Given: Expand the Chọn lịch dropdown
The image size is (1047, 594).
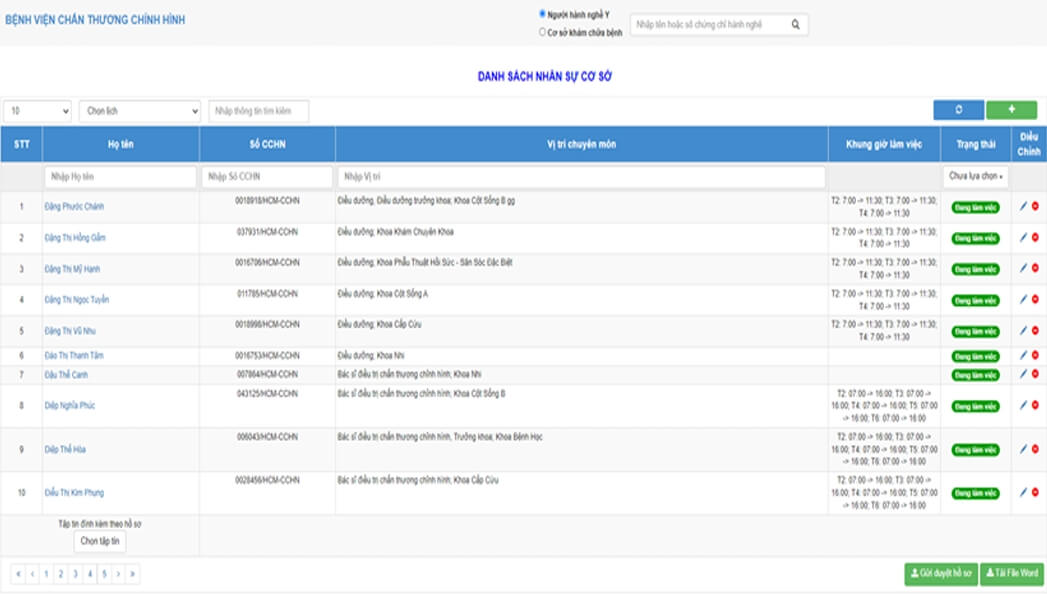Looking at the screenshot, I should (140, 111).
